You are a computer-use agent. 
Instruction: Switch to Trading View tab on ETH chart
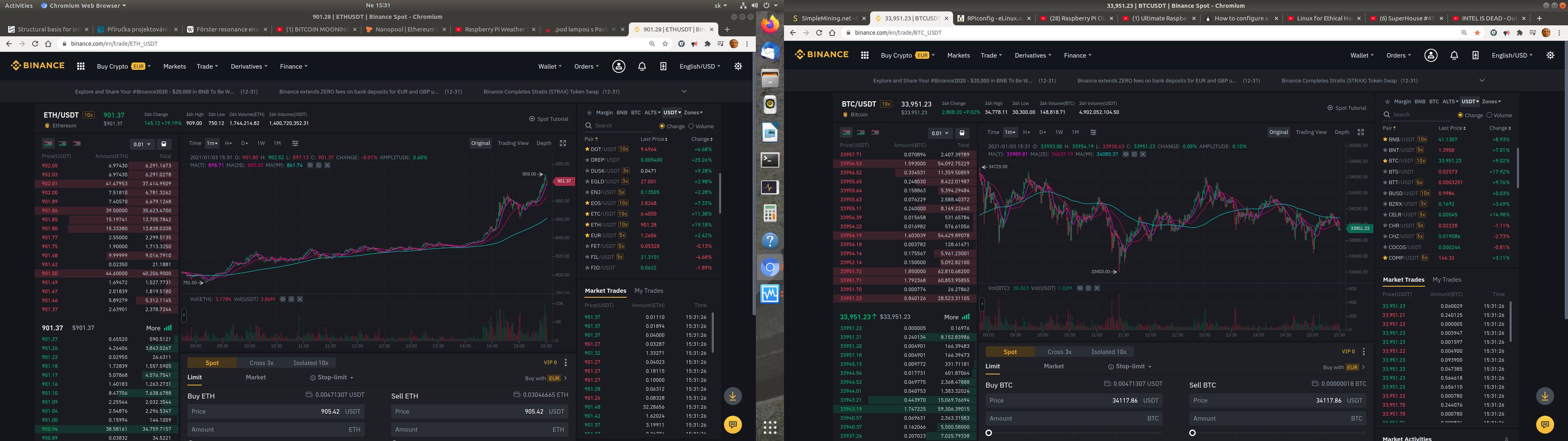(512, 143)
